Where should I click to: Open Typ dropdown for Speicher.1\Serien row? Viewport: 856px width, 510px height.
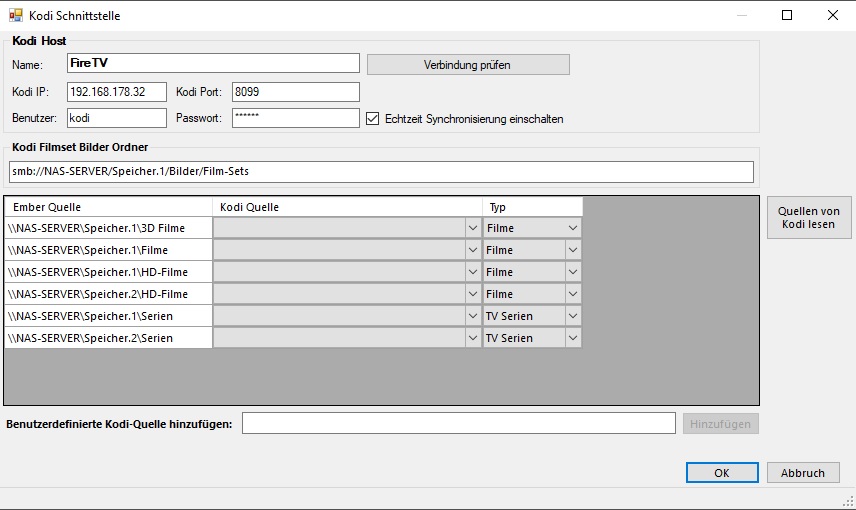tap(573, 316)
